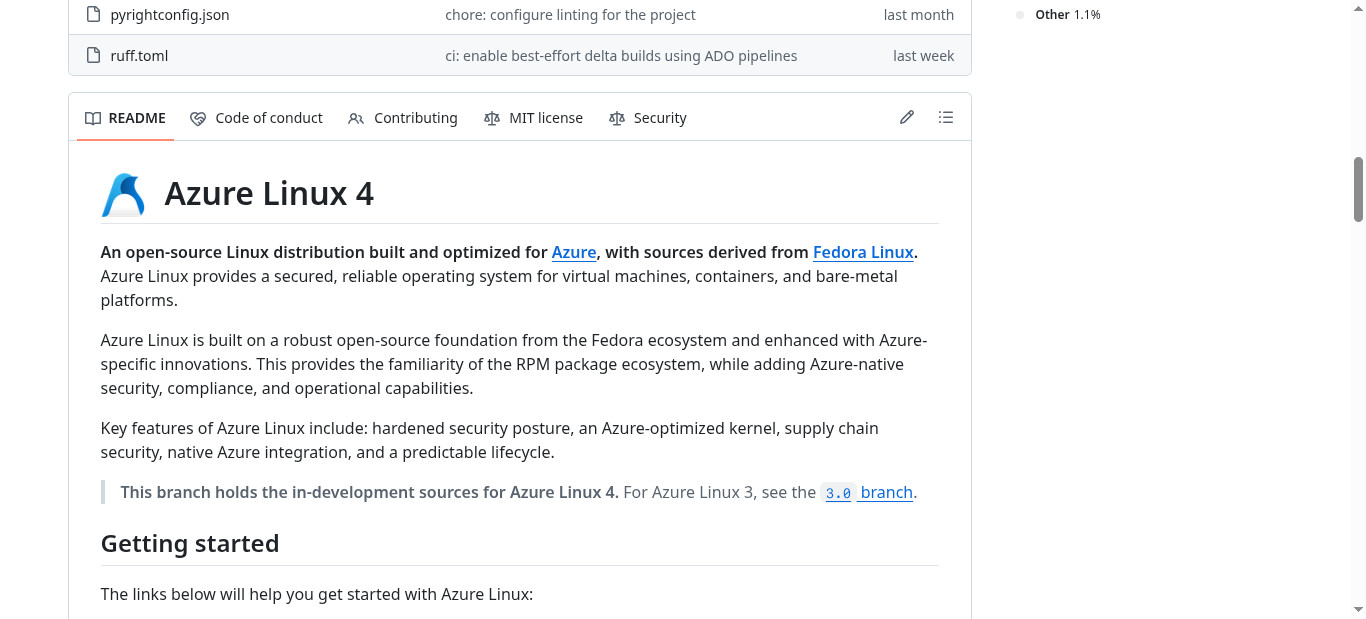Click the pencil icon to edit the README
Image resolution: width=1366 pixels, height=619 pixels.
click(907, 118)
